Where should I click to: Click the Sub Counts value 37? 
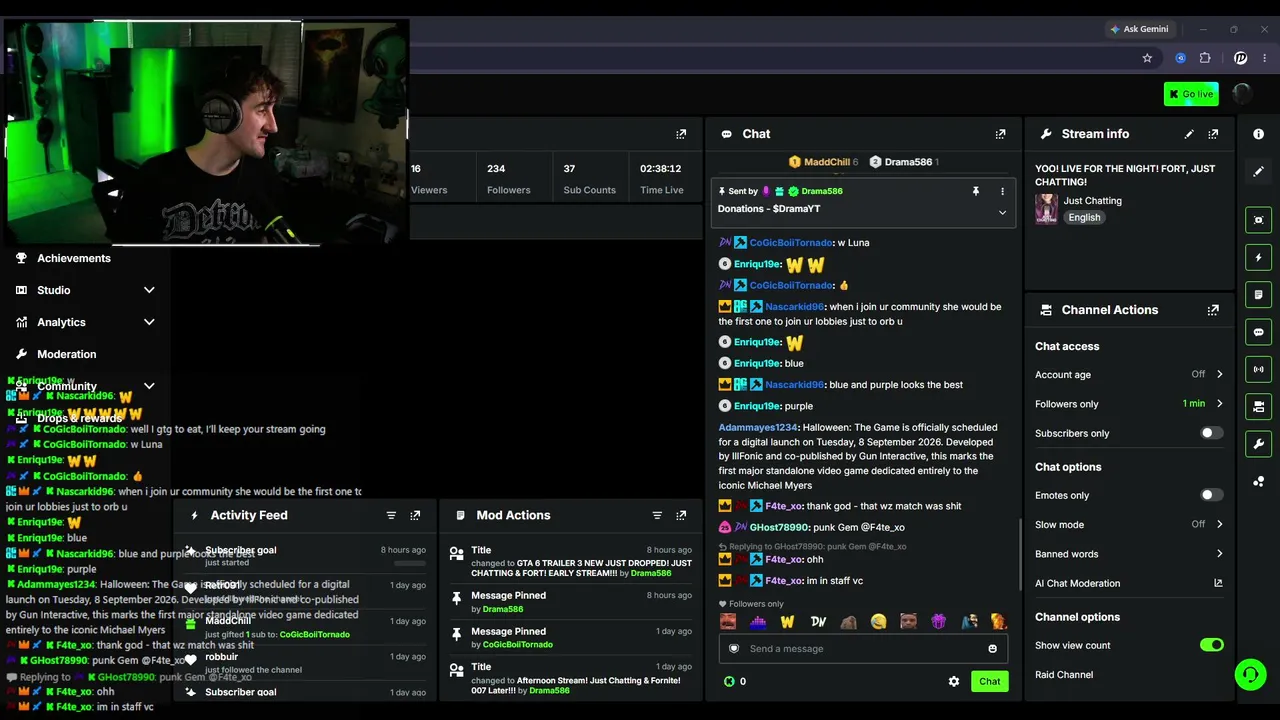[569, 169]
